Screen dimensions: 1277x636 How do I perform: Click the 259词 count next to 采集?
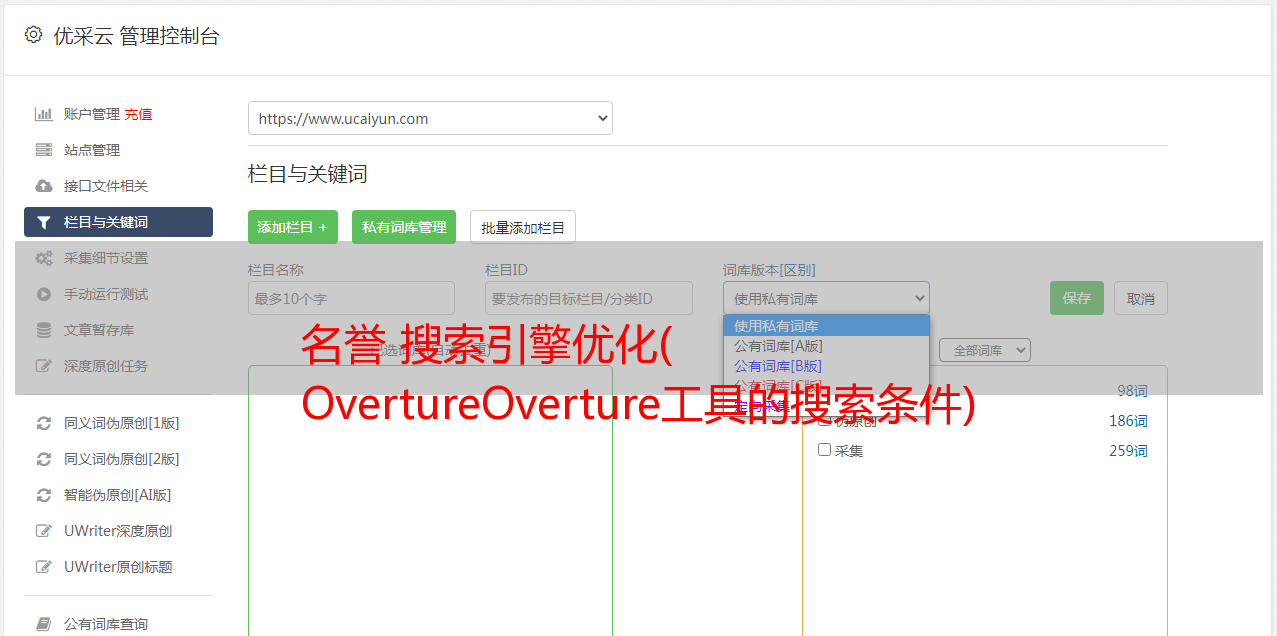click(x=1128, y=451)
